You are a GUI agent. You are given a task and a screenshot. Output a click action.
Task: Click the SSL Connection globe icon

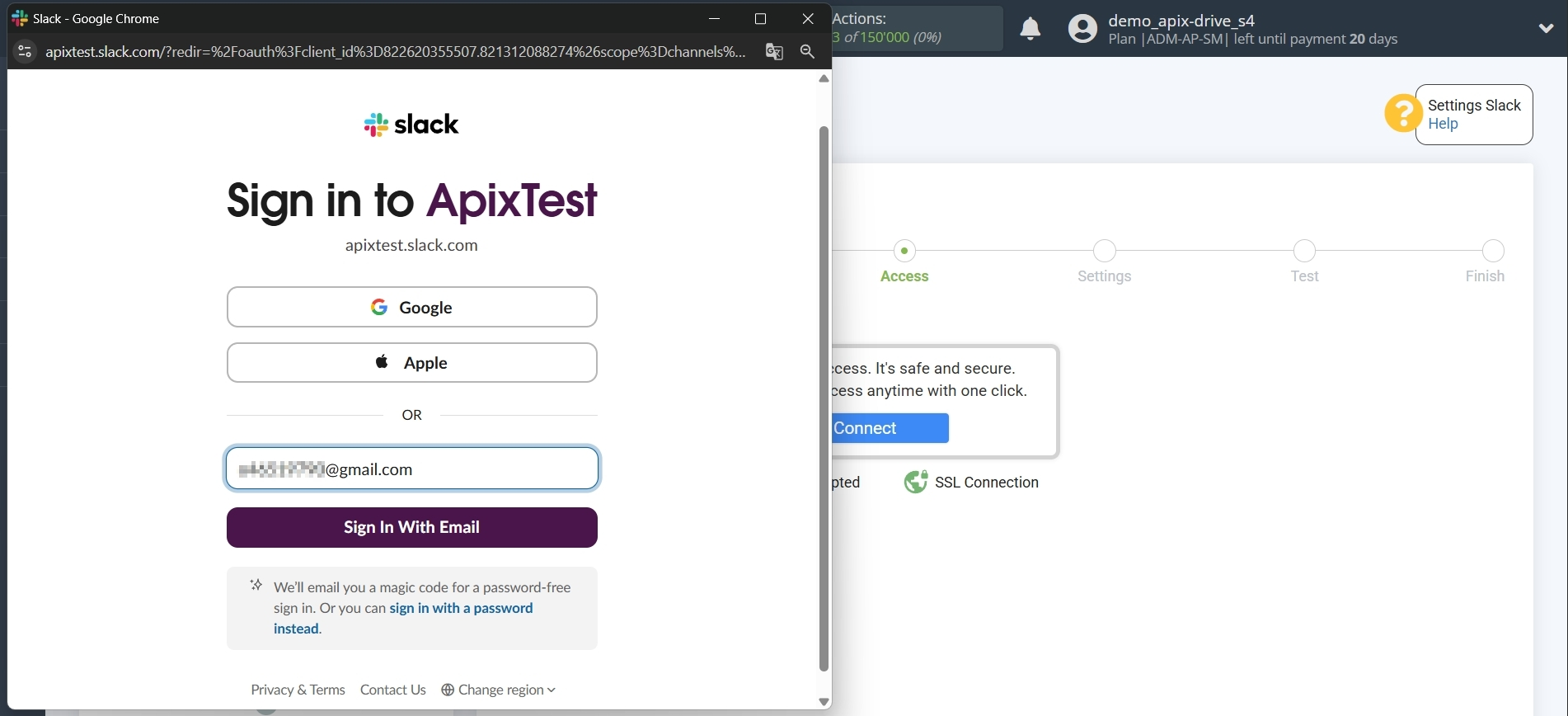coord(916,482)
